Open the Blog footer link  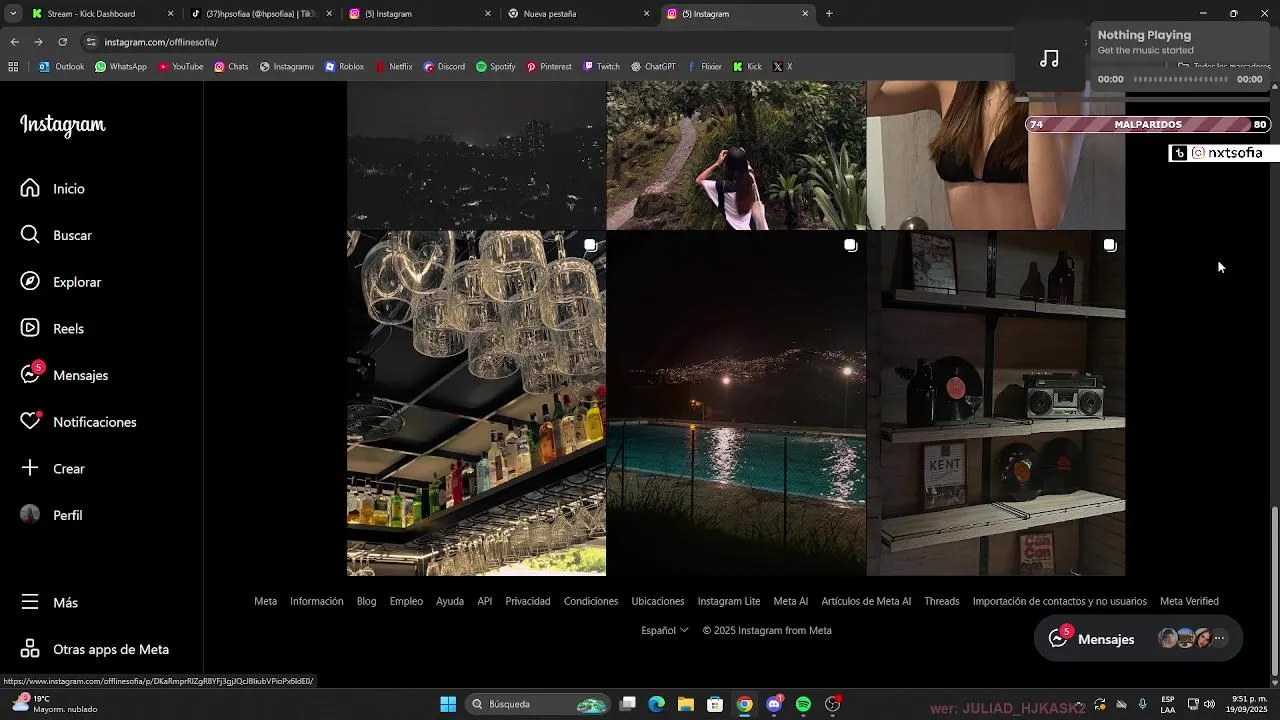366,601
